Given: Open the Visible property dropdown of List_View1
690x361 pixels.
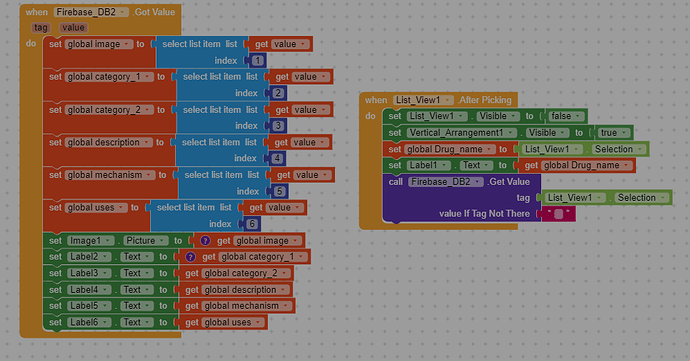Looking at the screenshot, I should pos(497,116).
